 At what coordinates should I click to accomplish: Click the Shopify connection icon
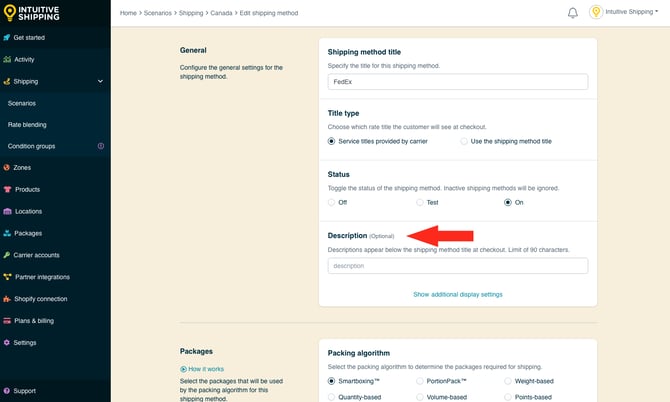(7, 299)
